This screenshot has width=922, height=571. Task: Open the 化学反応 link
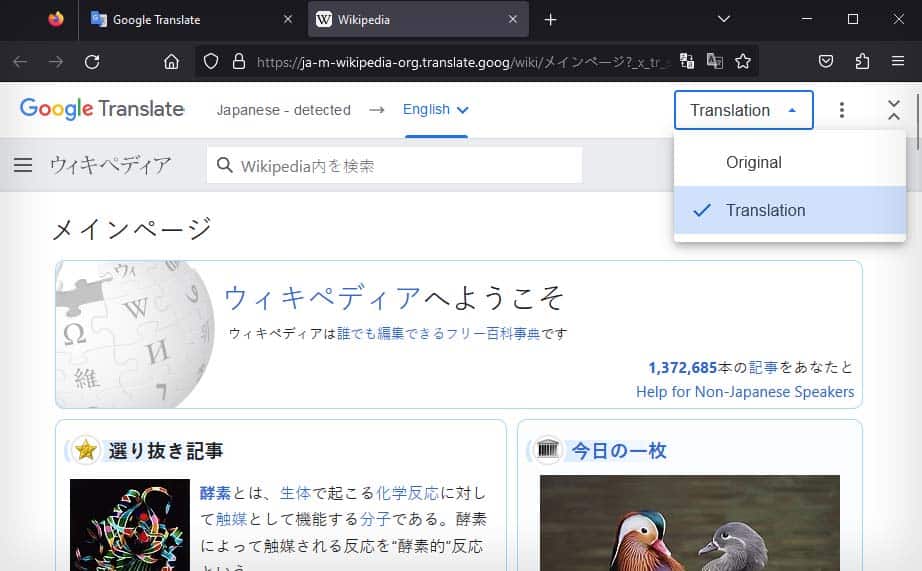[x=407, y=493]
